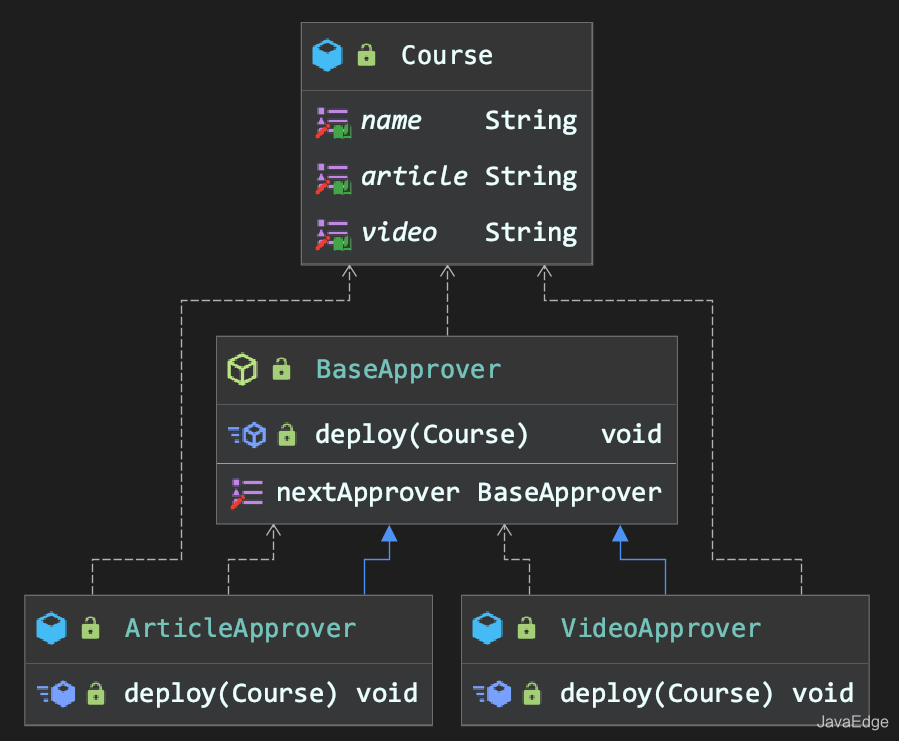Click the field icon before video
Image resolution: width=899 pixels, height=741 pixels.
pyautogui.click(x=332, y=234)
